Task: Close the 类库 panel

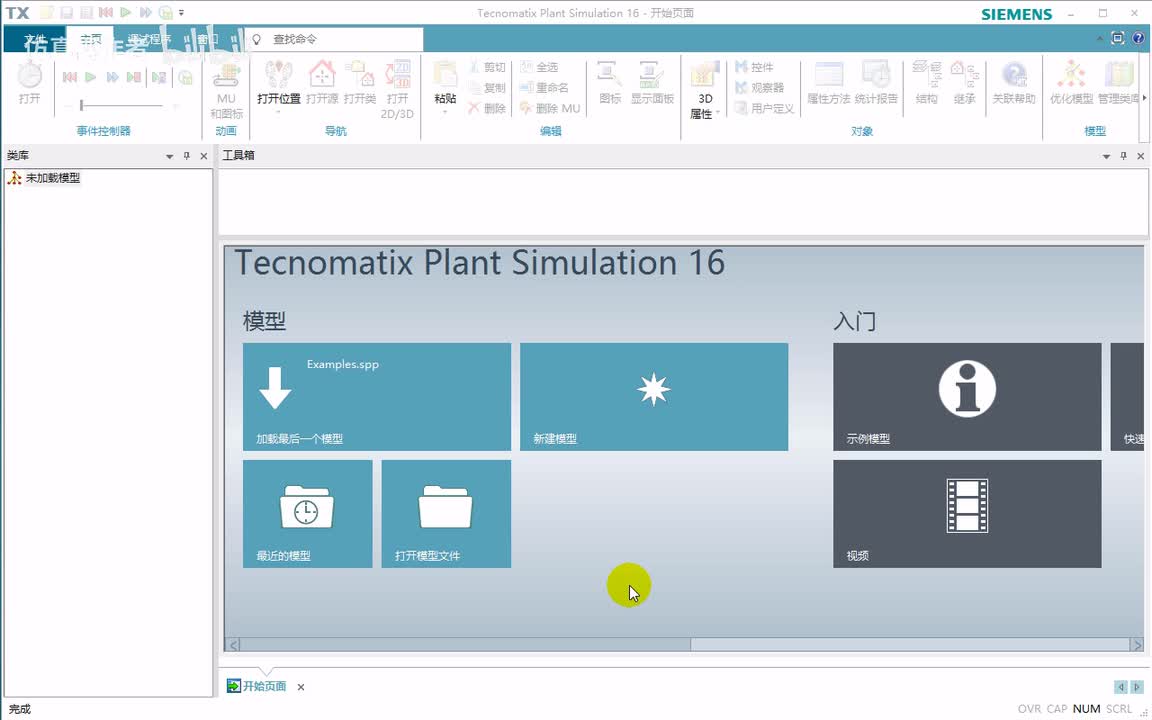Action: click(204, 156)
